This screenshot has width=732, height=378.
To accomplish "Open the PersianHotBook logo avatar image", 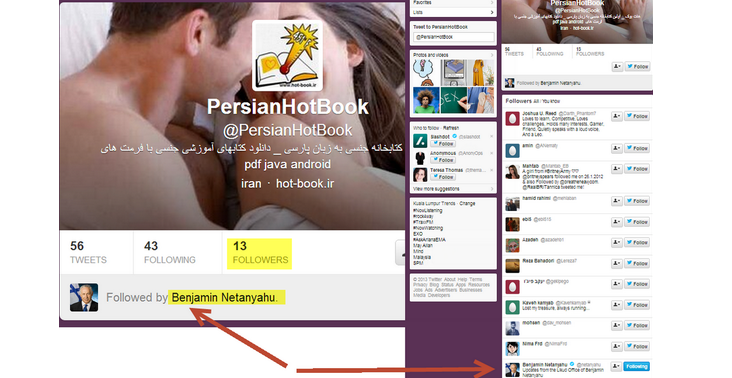I will [287, 56].
